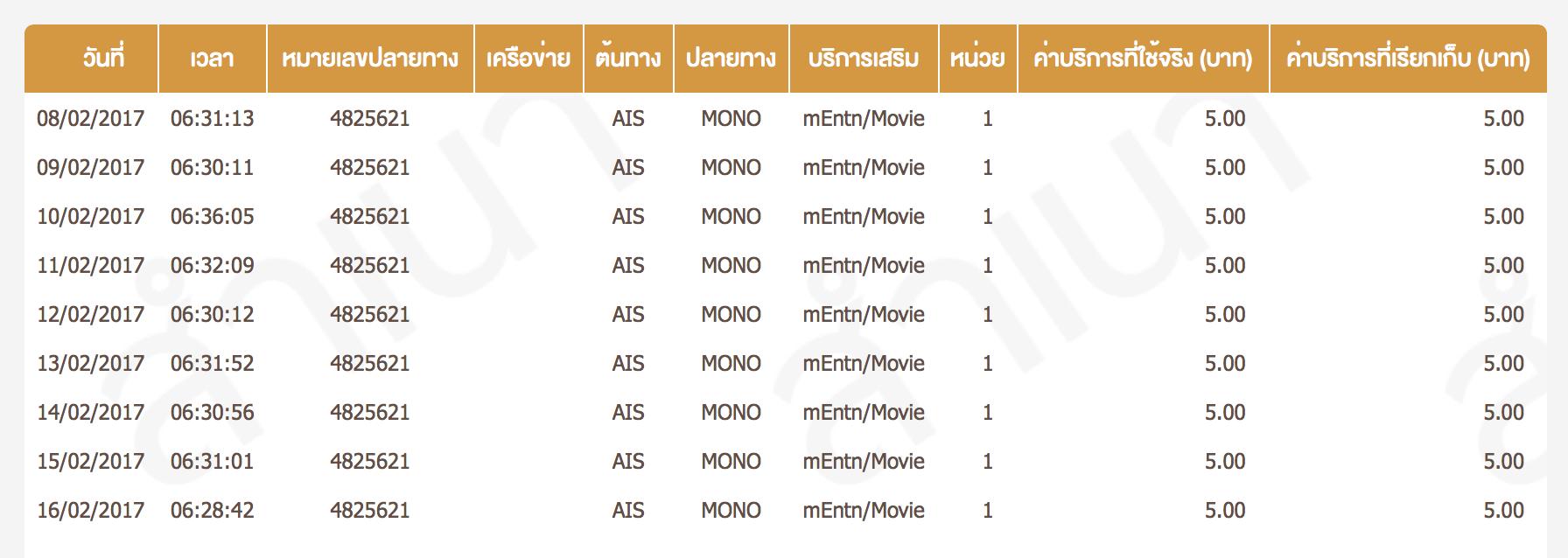The width and height of the screenshot is (1568, 558).
Task: Click the ค่าบริการที่ใช้จริง (บาท) header
Action: tap(1143, 59)
